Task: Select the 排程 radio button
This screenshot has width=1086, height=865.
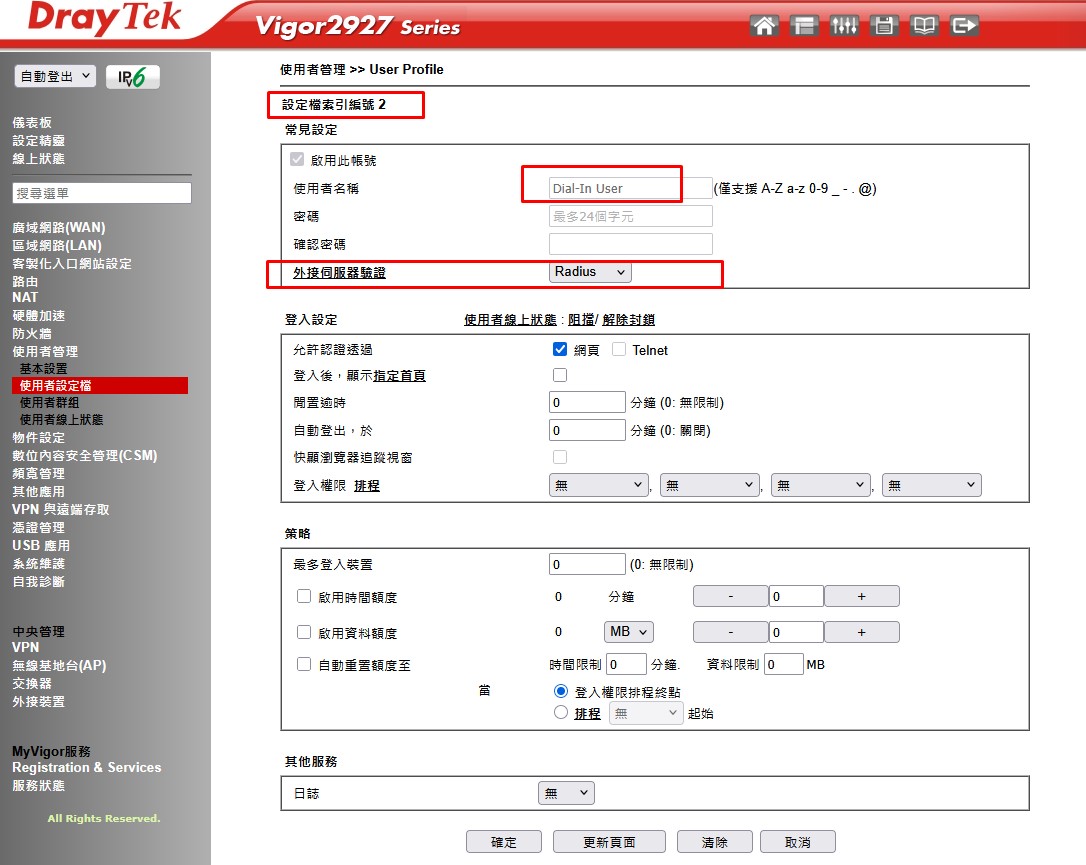Action: pyautogui.click(x=561, y=713)
